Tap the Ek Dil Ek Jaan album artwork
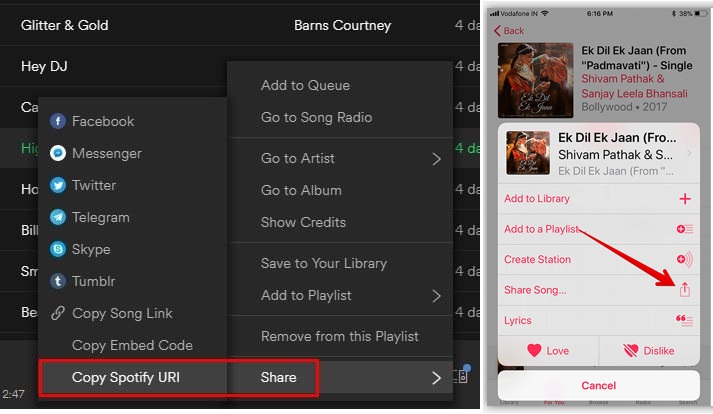 (535, 80)
